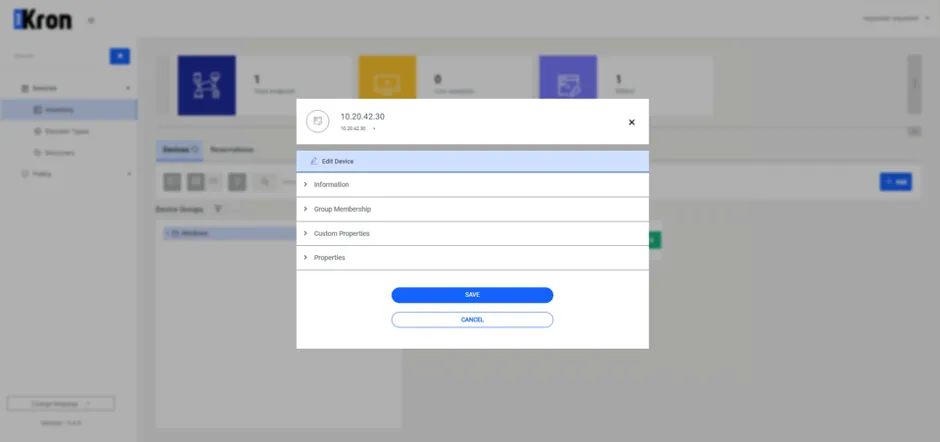Expand the Custom Properties section
940x442 pixels.
click(x=472, y=233)
